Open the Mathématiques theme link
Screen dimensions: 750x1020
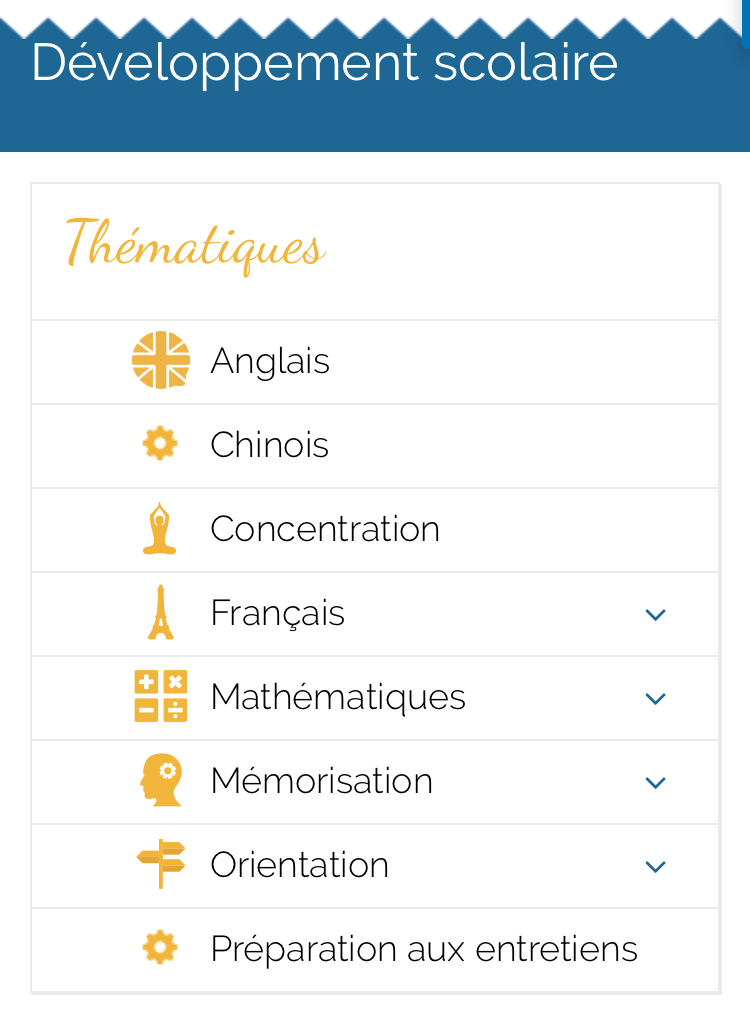338,697
